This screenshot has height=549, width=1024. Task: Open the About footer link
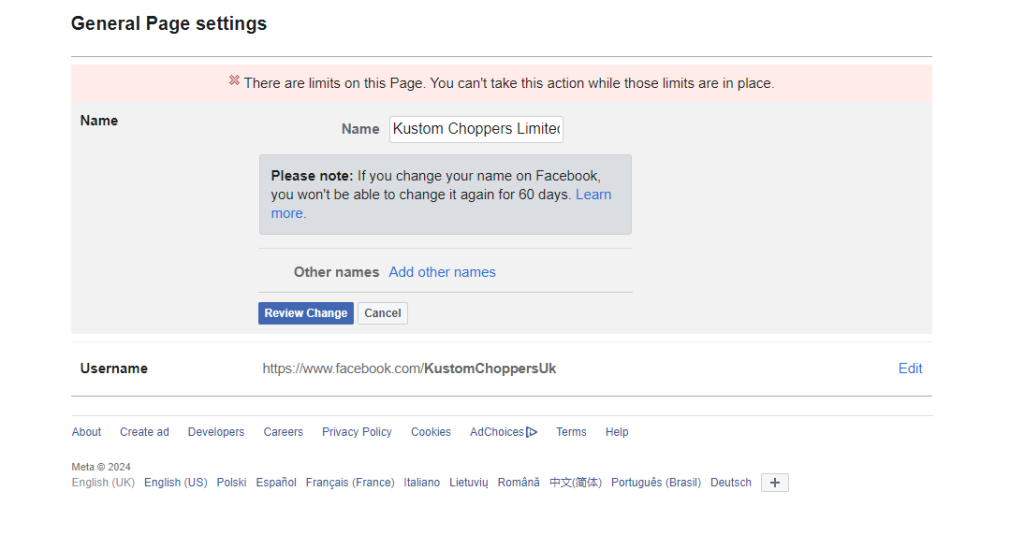click(x=86, y=432)
